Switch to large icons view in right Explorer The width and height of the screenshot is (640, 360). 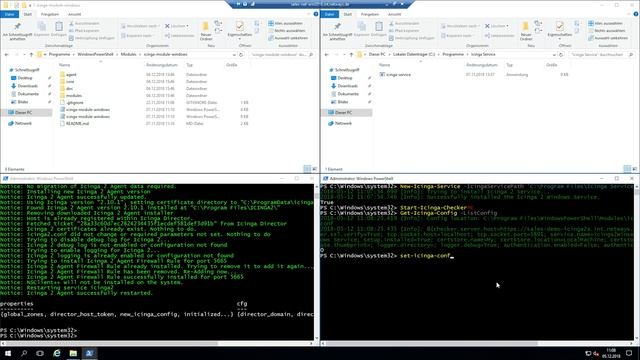coord(634,169)
